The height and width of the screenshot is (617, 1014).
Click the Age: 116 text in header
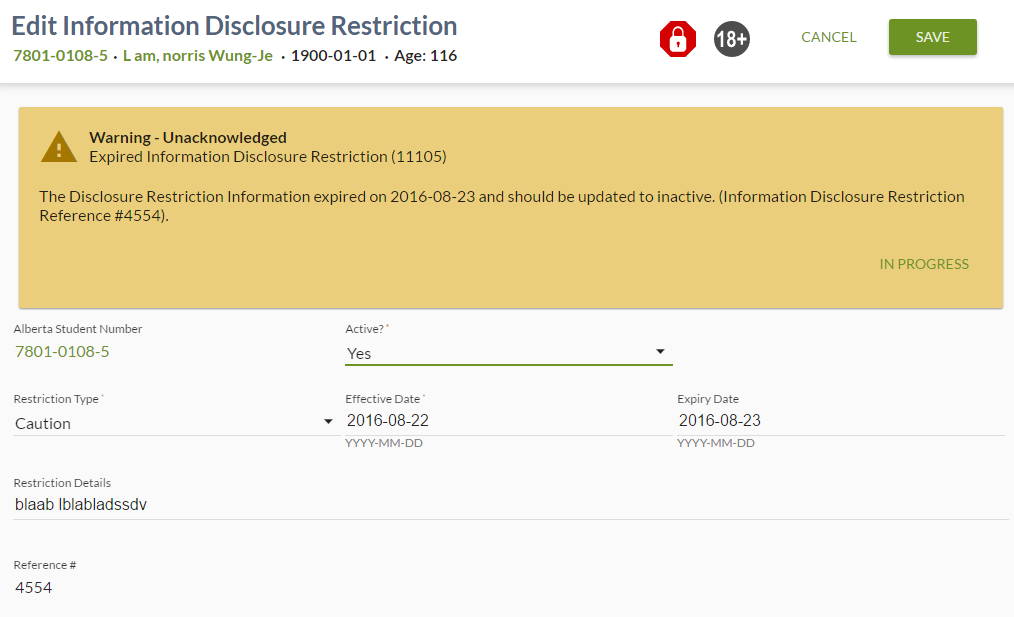pyautogui.click(x=425, y=56)
